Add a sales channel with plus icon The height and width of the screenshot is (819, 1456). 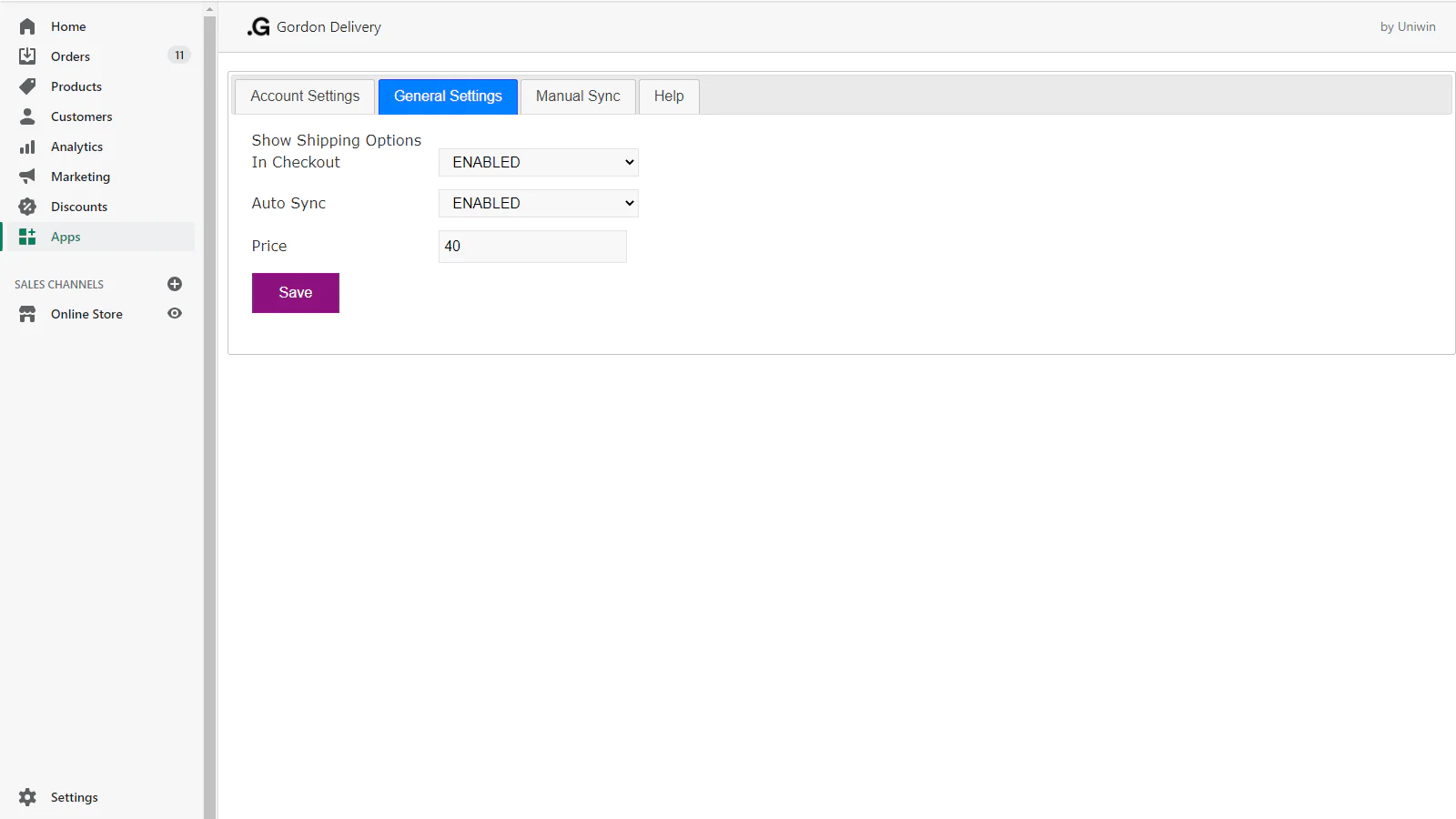[175, 284]
